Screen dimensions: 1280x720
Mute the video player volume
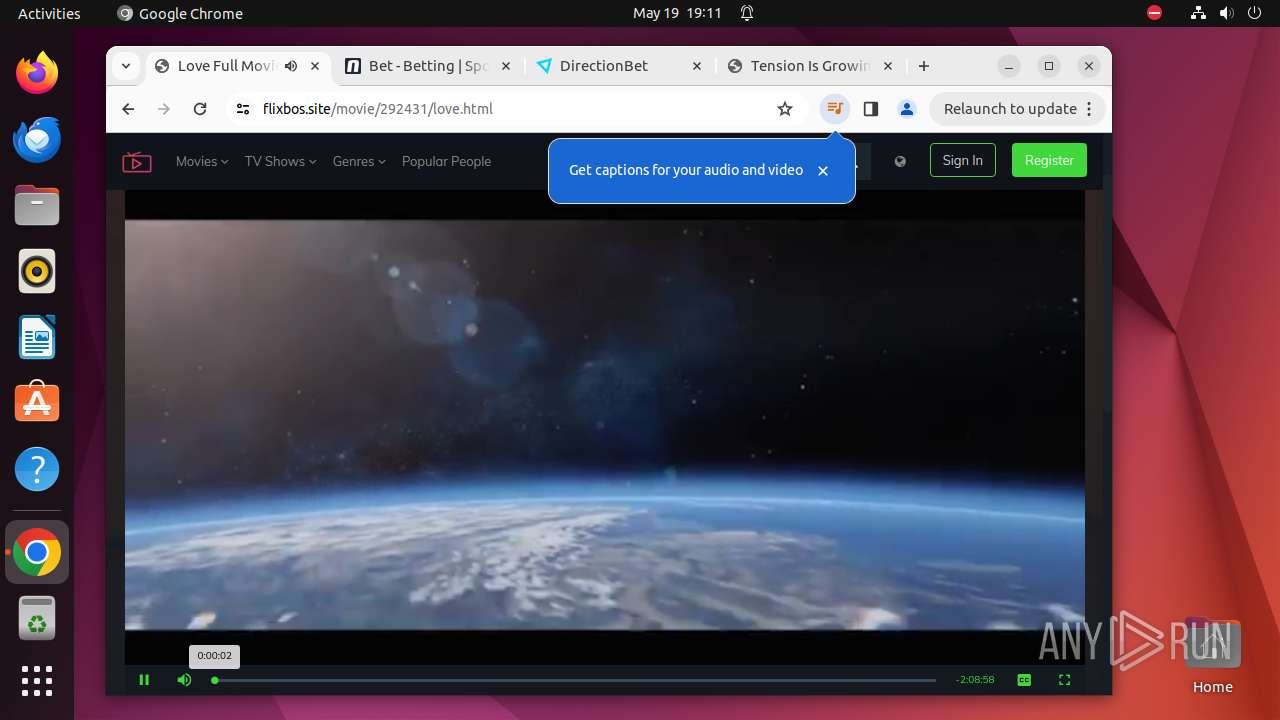pyautogui.click(x=184, y=680)
